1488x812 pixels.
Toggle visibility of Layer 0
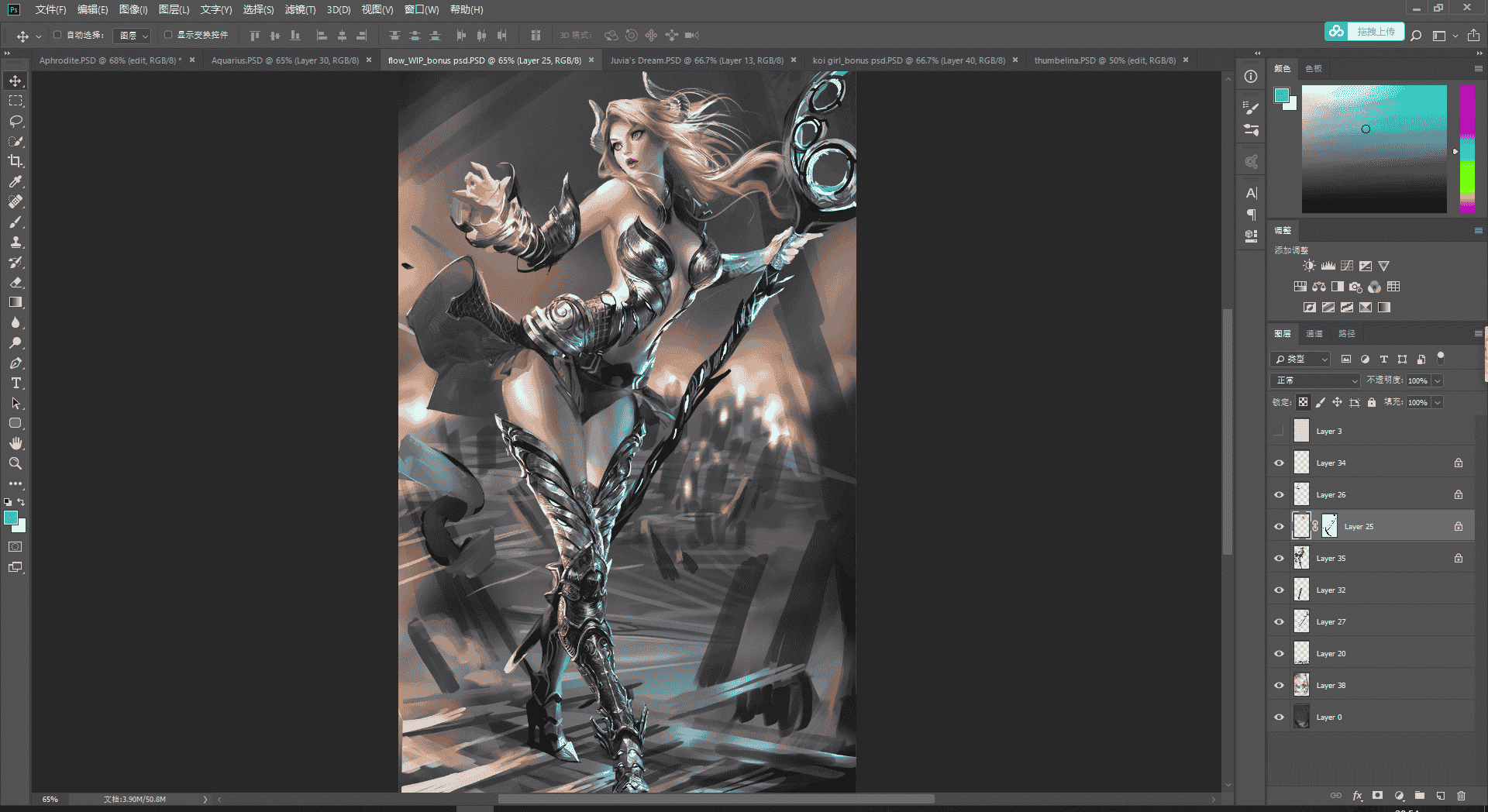point(1279,717)
